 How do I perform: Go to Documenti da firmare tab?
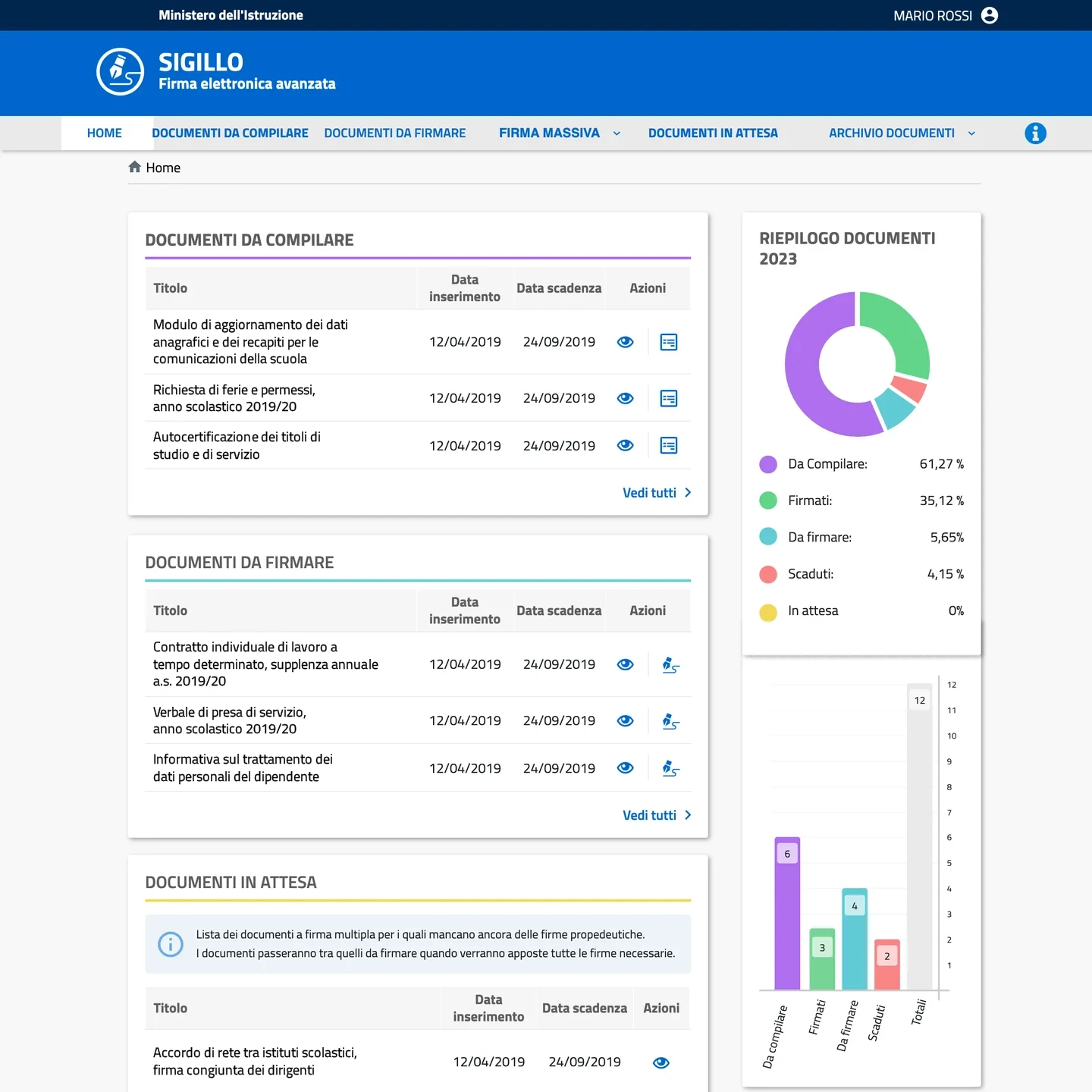395,133
